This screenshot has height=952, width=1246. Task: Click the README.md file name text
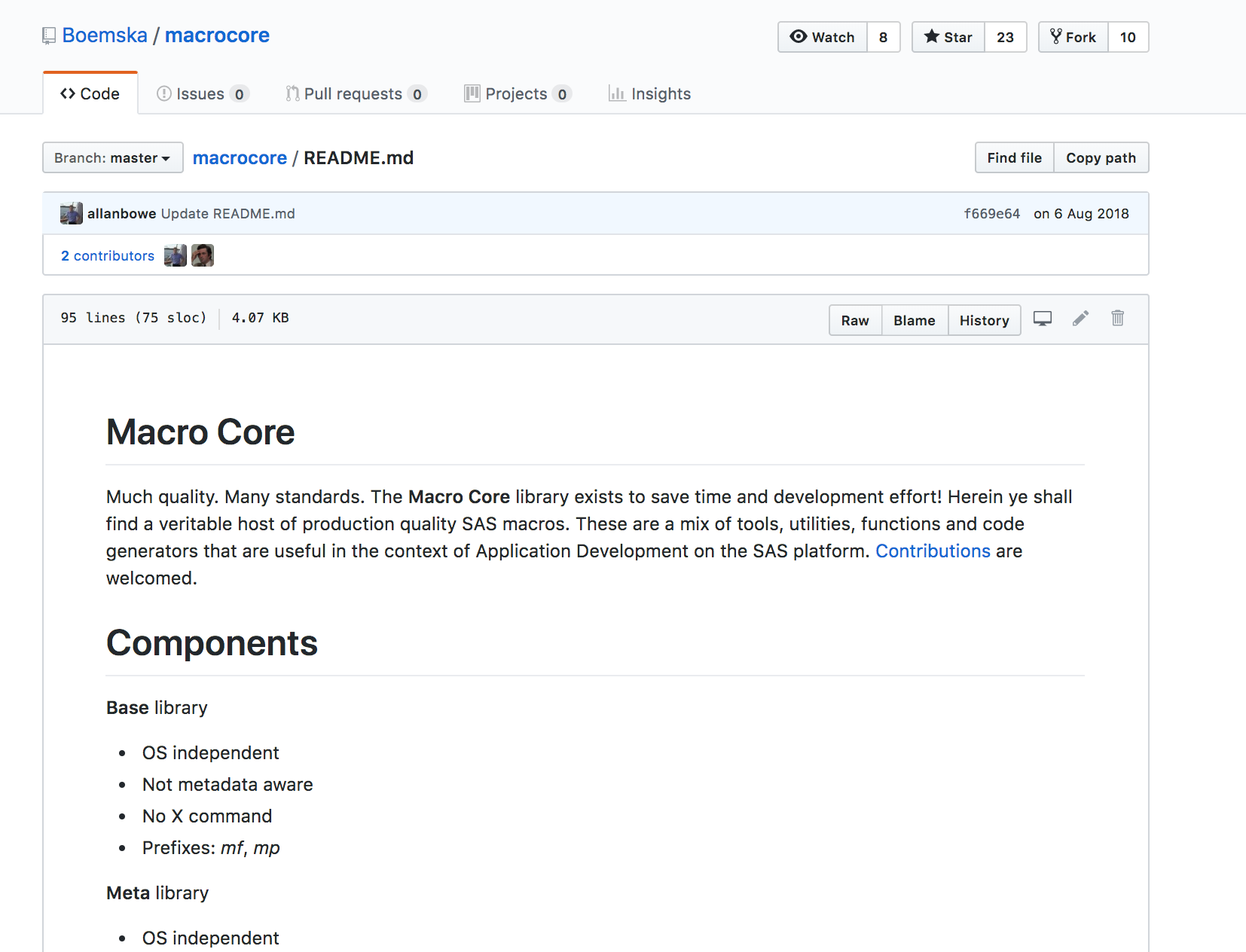point(359,157)
